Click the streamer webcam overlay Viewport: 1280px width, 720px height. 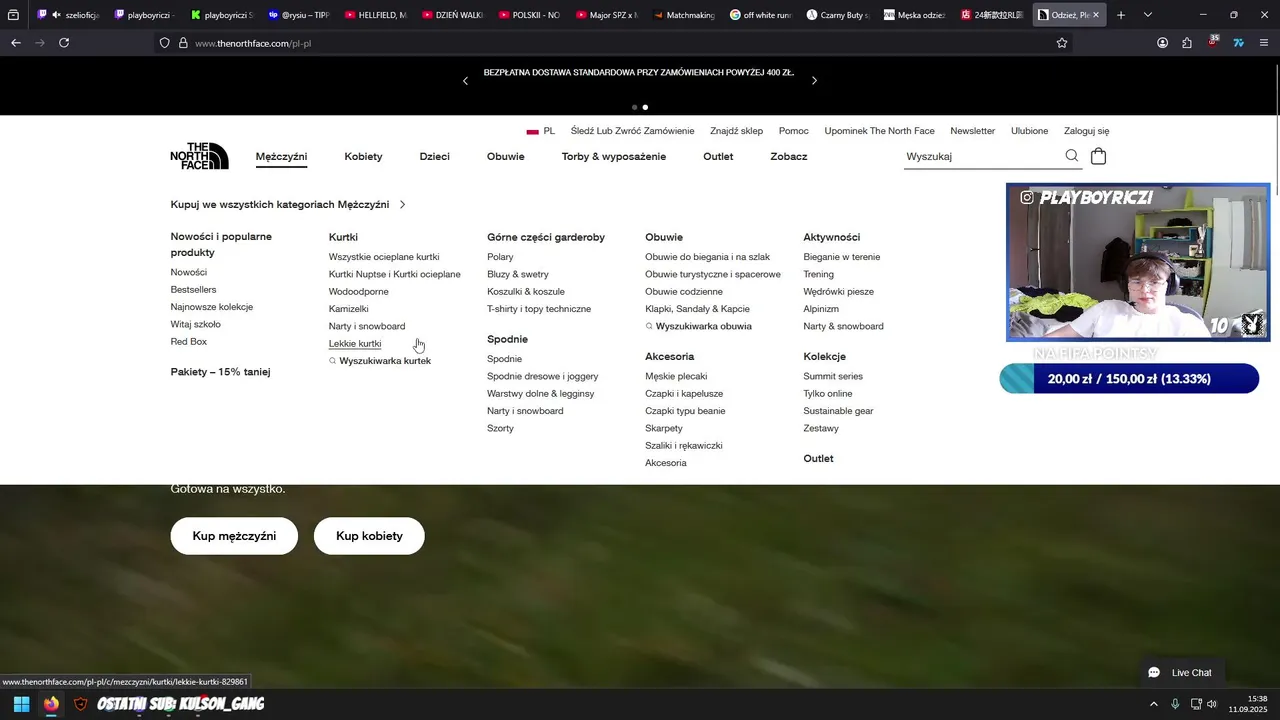pyautogui.click(x=1138, y=262)
